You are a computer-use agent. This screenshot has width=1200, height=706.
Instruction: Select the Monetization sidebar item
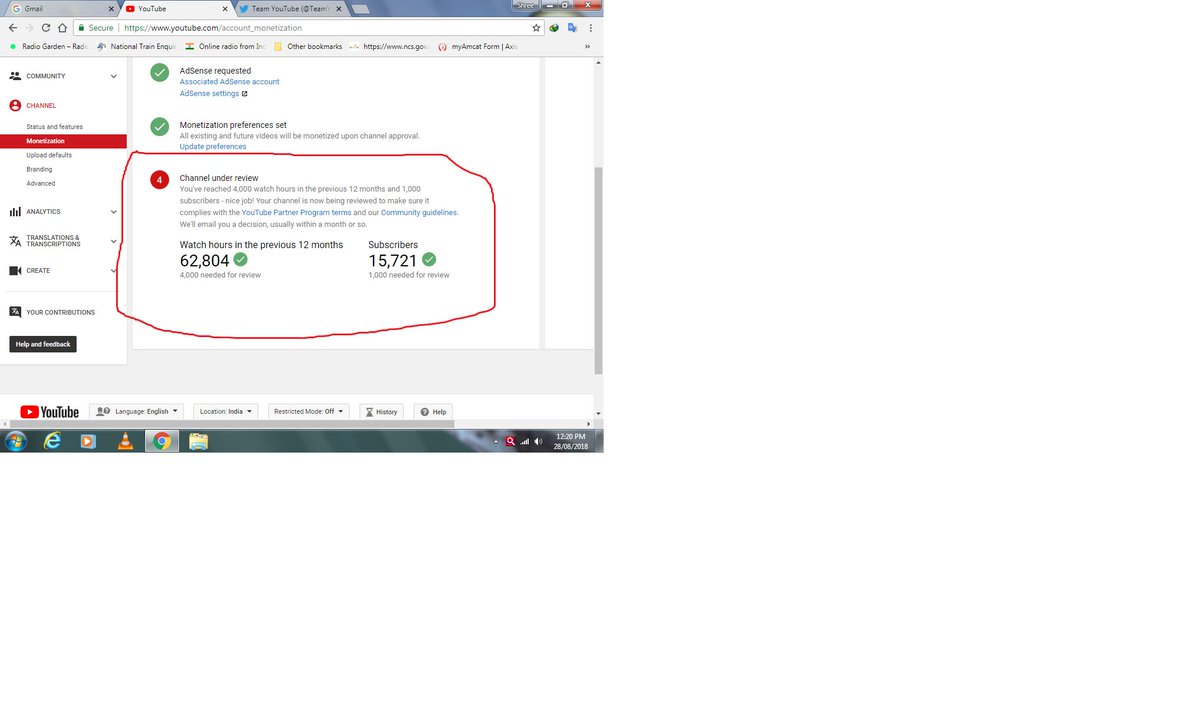point(63,141)
